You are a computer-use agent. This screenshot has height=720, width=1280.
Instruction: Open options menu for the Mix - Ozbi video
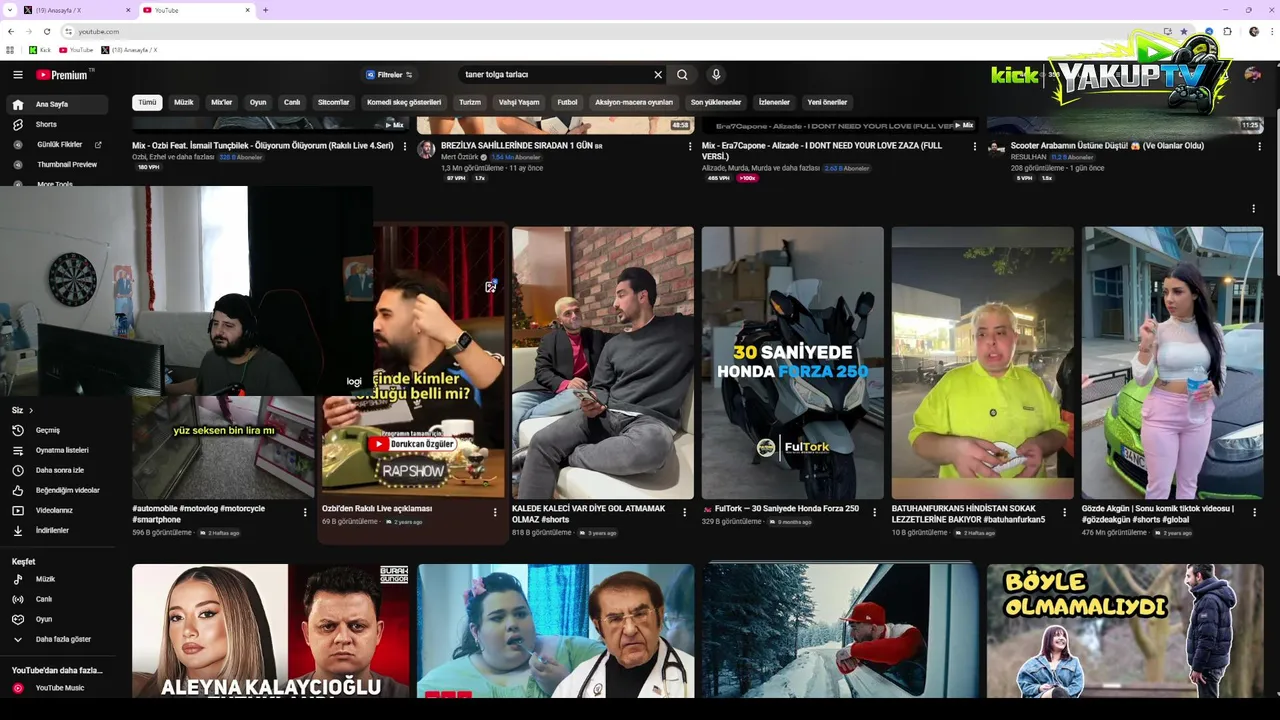405,146
